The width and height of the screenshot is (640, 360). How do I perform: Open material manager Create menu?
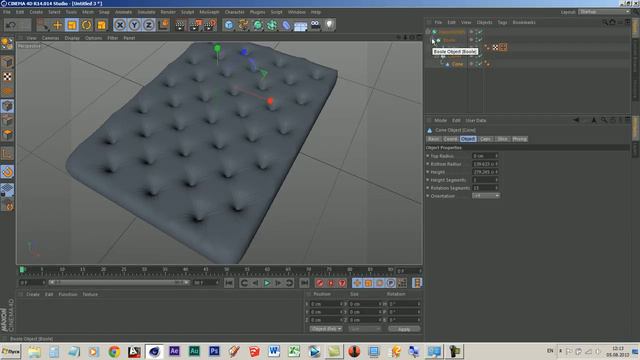tap(33, 294)
